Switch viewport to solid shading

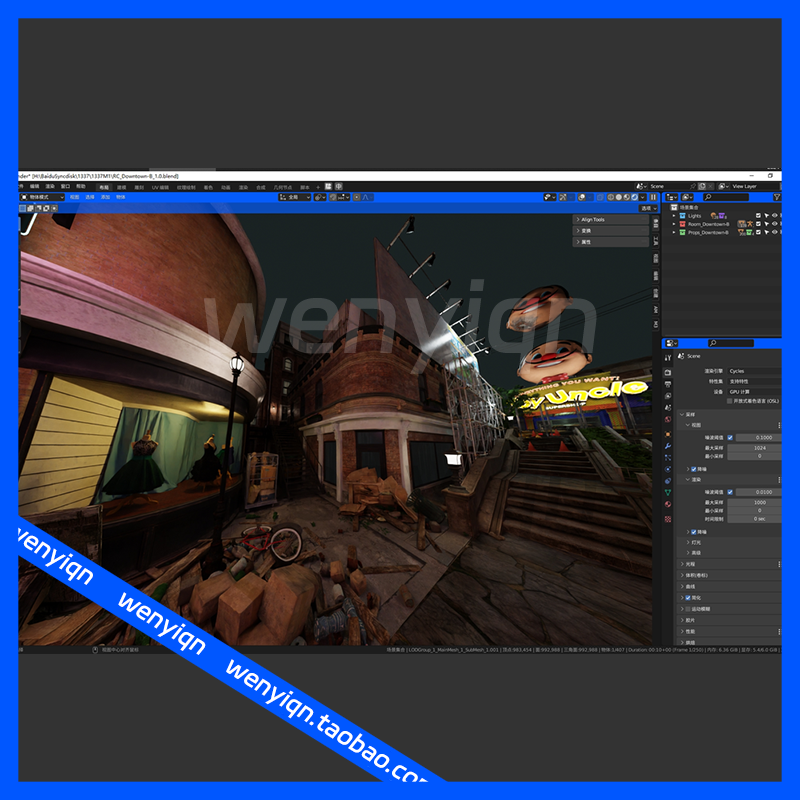tap(619, 197)
